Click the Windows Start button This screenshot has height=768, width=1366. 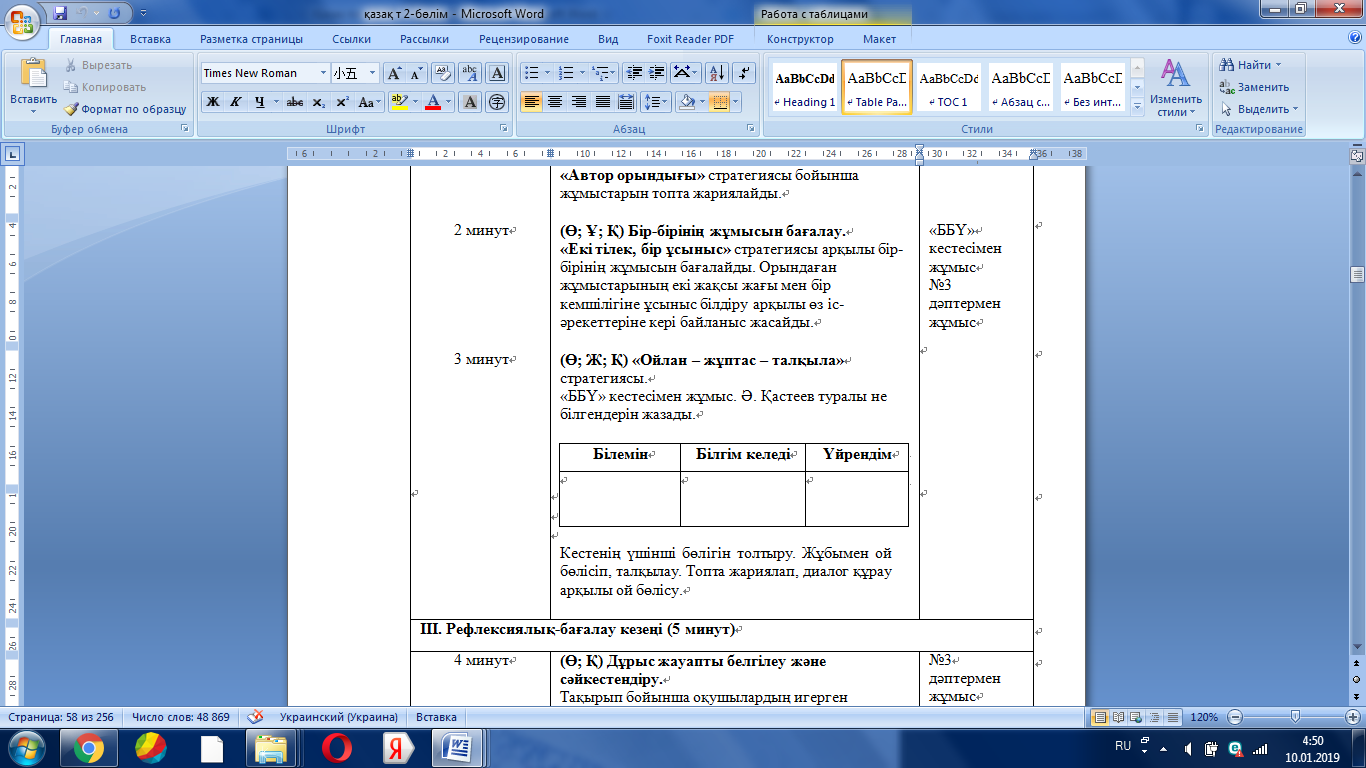click(25, 748)
